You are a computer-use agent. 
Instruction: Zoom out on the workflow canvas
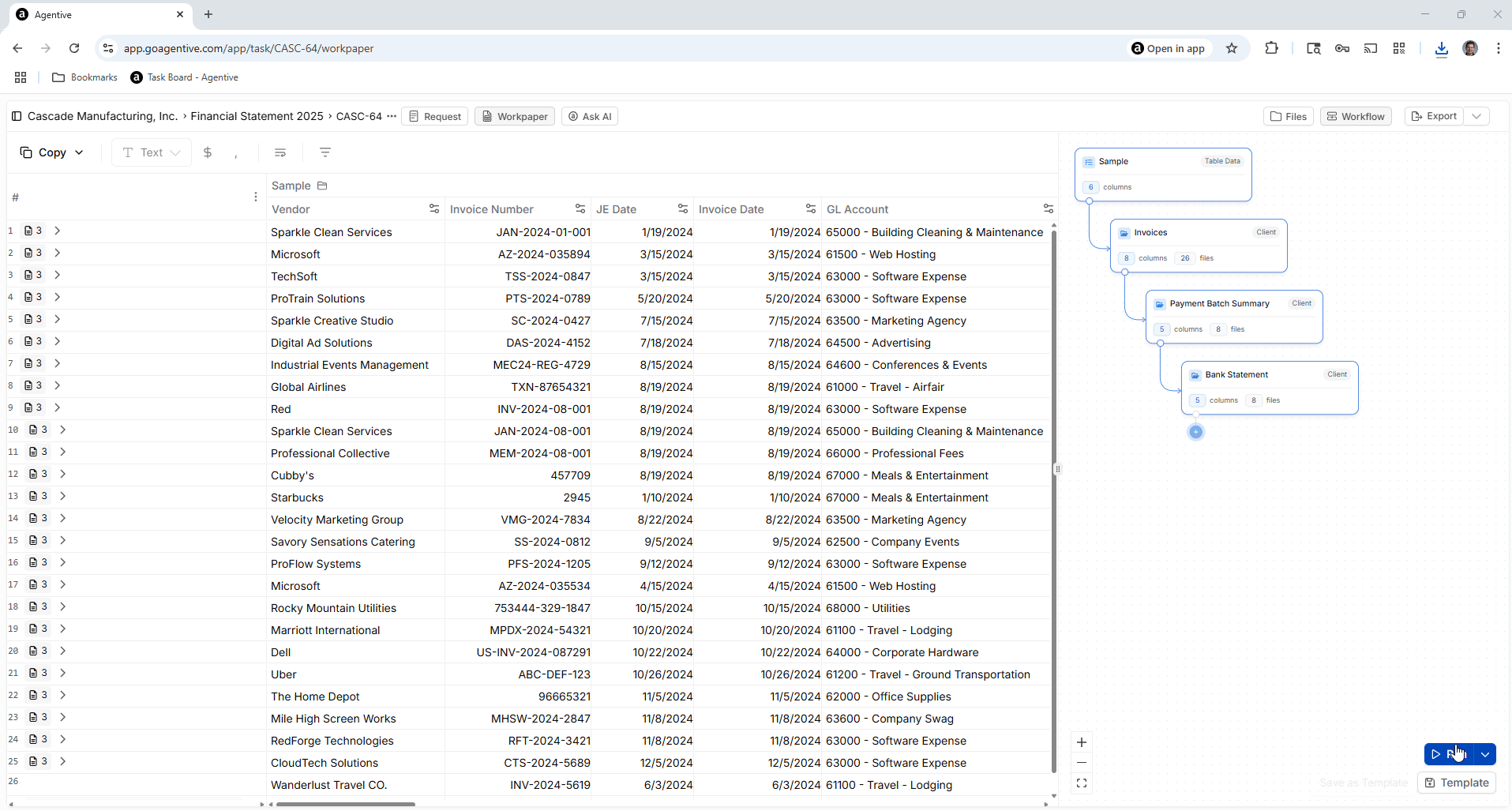point(1082,763)
